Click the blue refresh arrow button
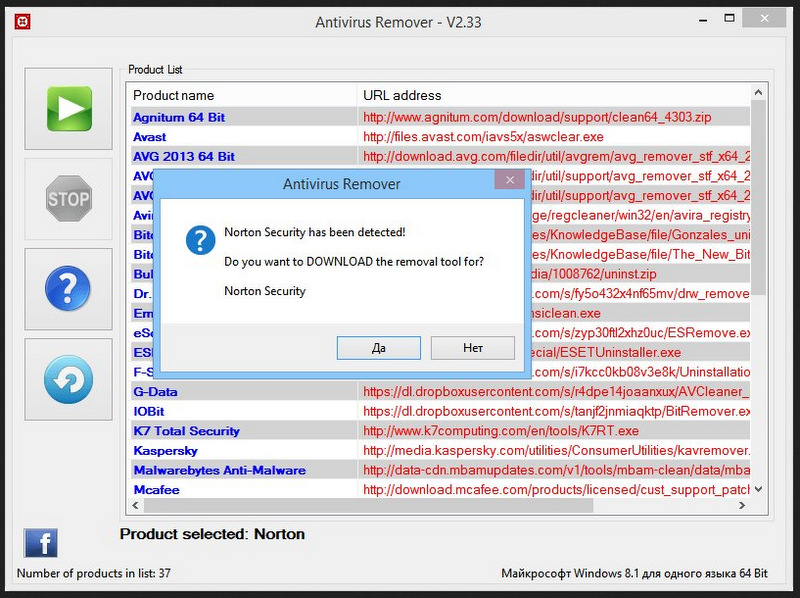 click(68, 379)
